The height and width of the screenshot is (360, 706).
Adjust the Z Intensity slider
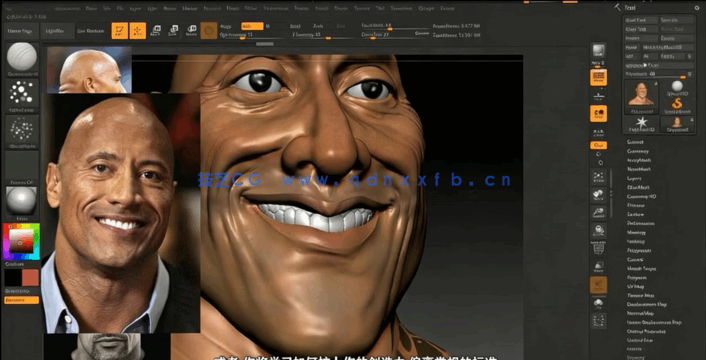pyautogui.click(x=323, y=35)
